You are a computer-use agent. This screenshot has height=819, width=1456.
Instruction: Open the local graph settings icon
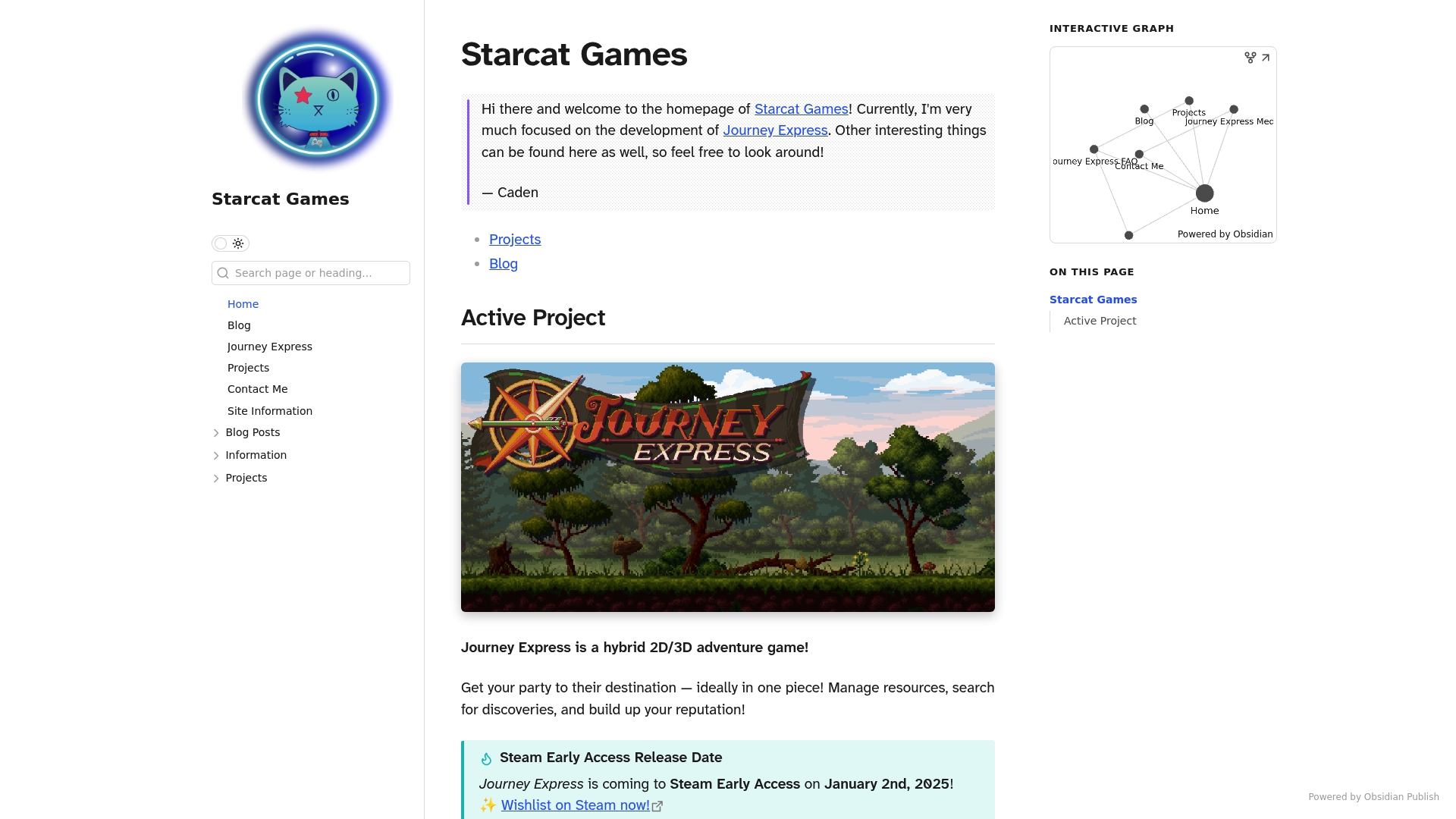click(x=1250, y=58)
